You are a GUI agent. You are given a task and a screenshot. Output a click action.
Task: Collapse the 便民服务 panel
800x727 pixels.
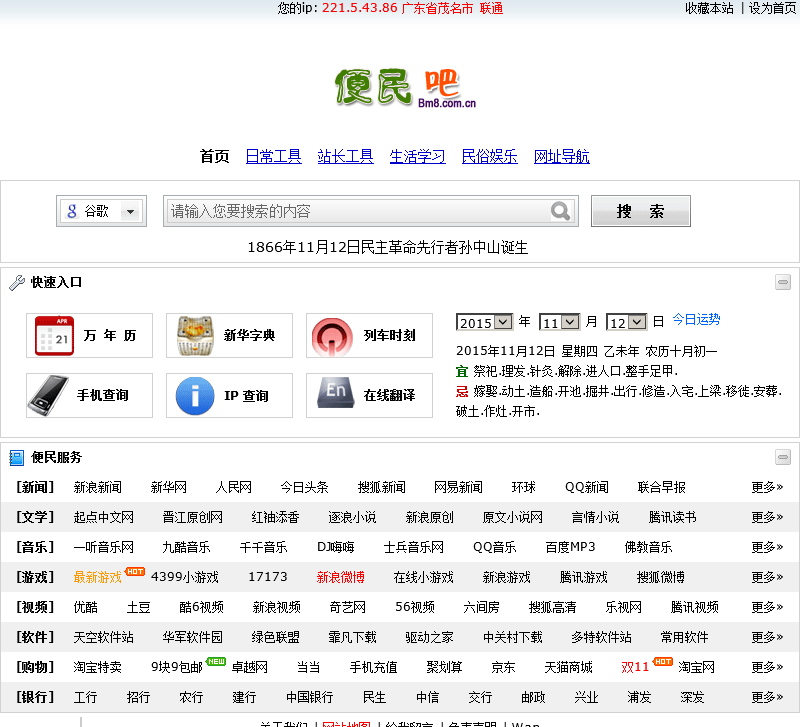click(783, 457)
